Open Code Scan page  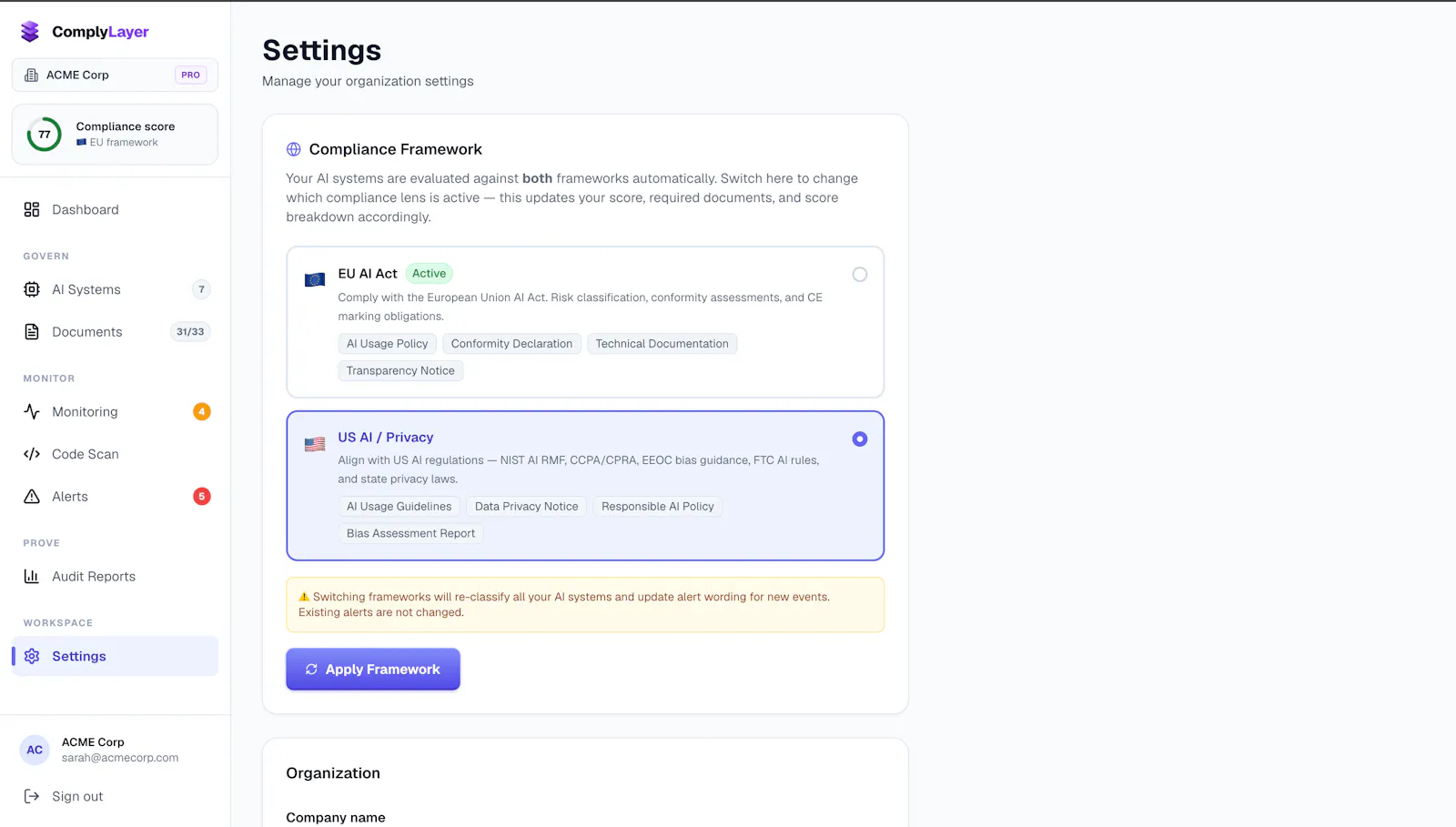[115, 454]
